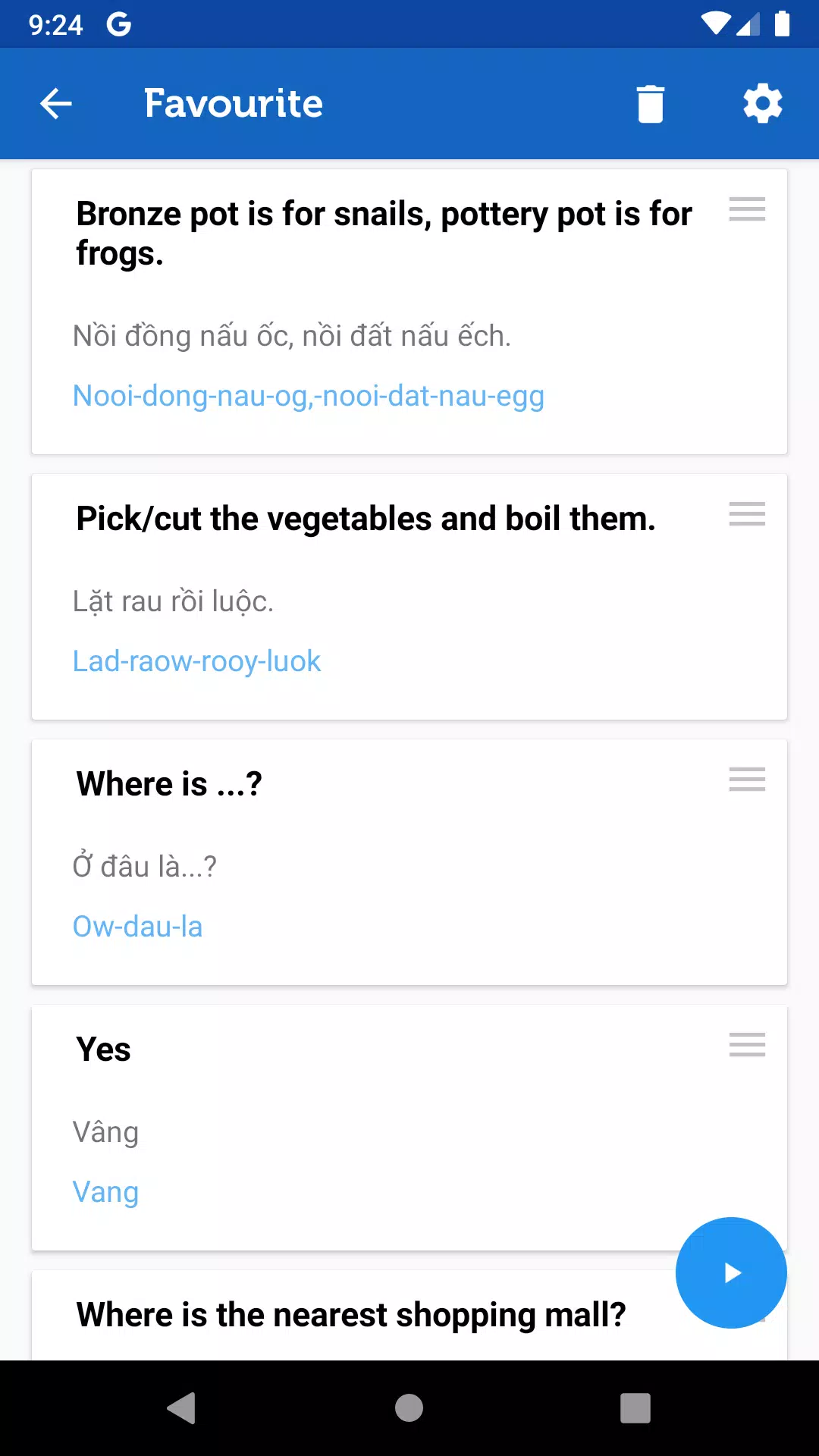The image size is (819, 1456).
Task: Grab the reorder handle on Bronze pot card
Action: pyautogui.click(x=747, y=209)
